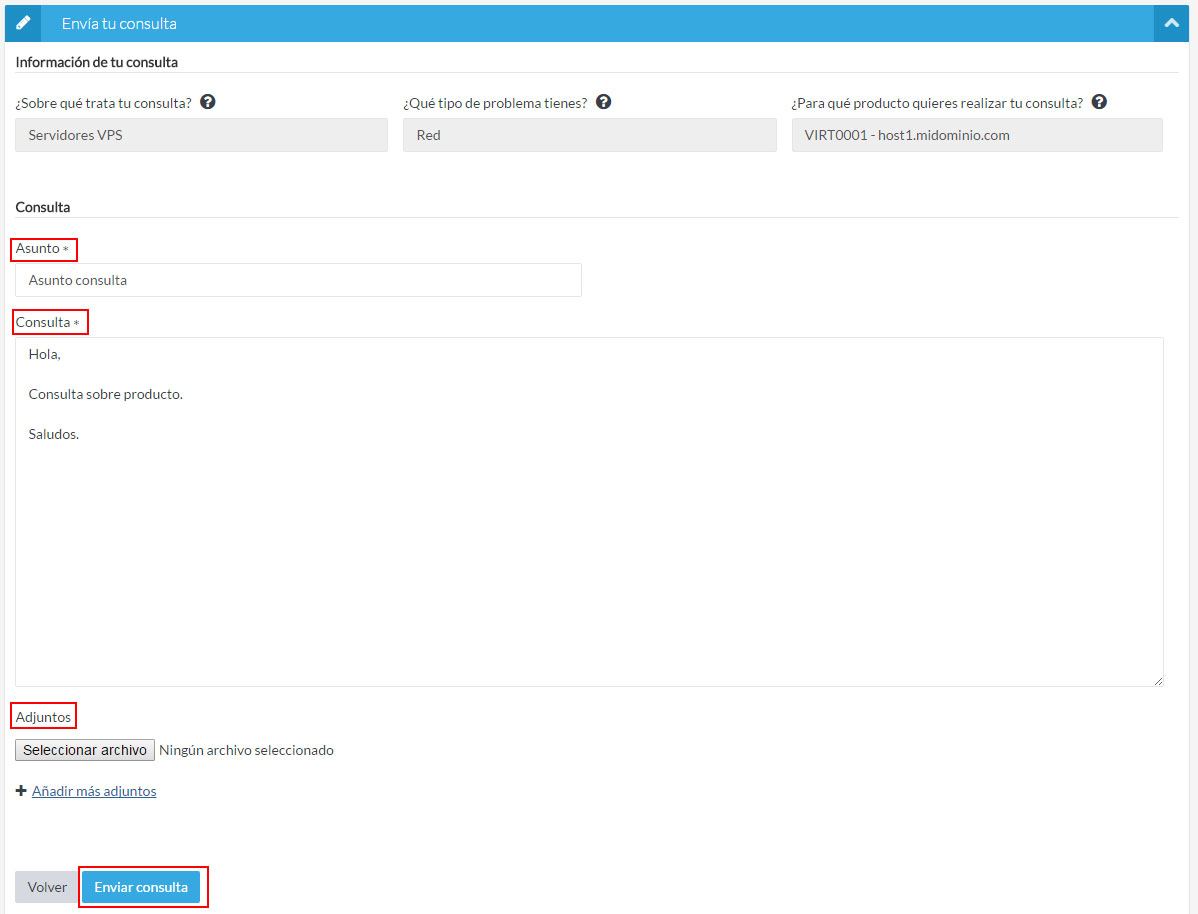This screenshot has height=914, width=1198.
Task: Click the Ningún archivo seleccionado text
Action: 246,750
